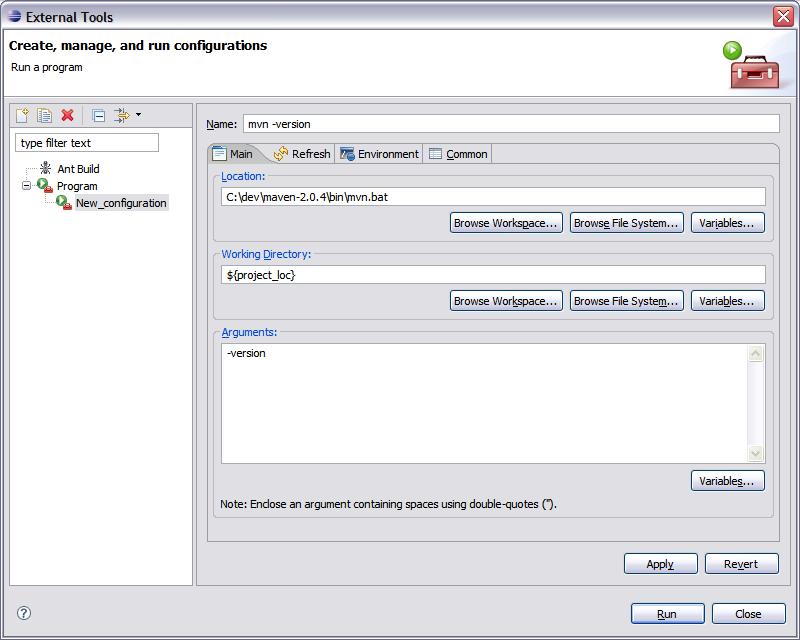Open the filter options dropdown arrow
The height and width of the screenshot is (640, 800).
pyautogui.click(x=138, y=116)
